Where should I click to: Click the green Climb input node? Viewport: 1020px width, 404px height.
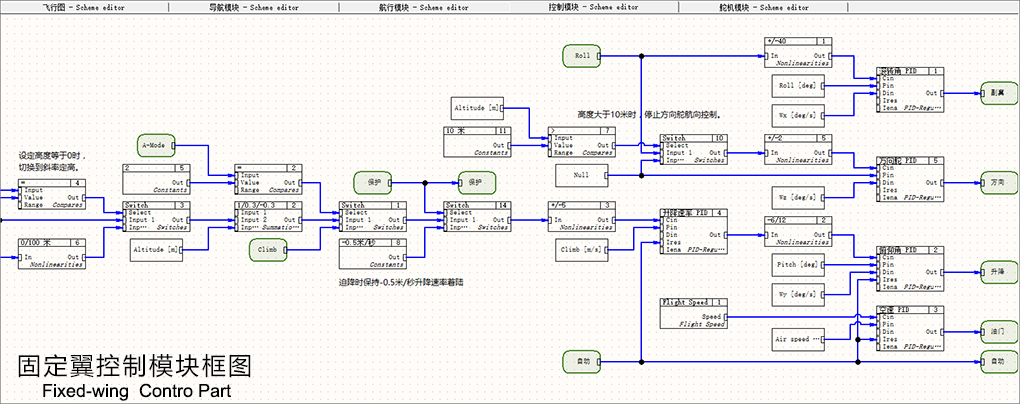[268, 251]
